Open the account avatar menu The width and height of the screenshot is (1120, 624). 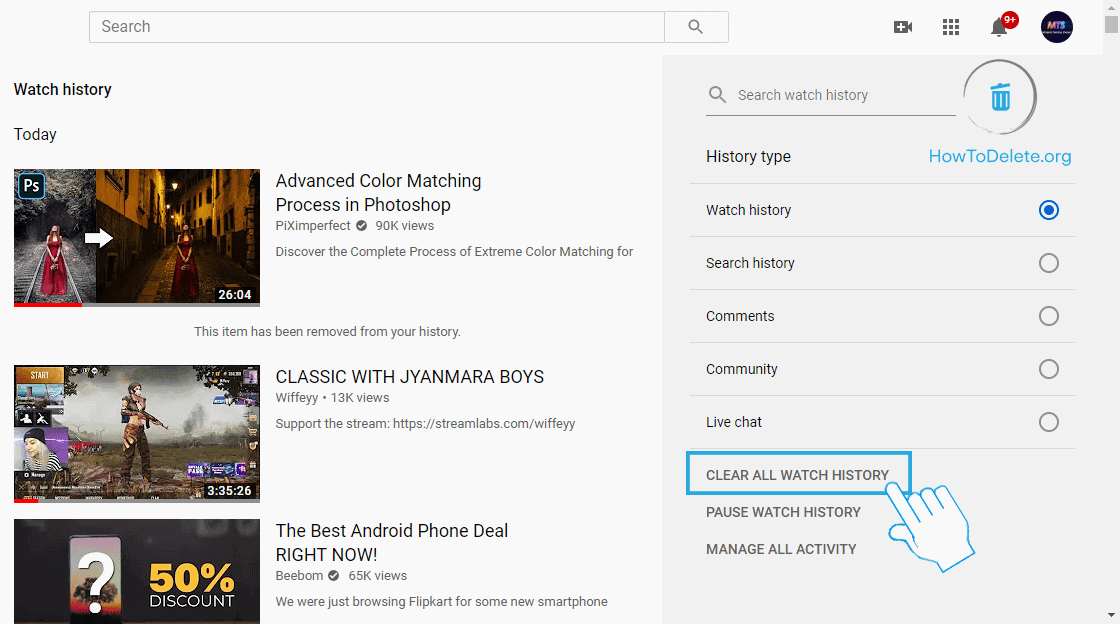[x=1057, y=27]
